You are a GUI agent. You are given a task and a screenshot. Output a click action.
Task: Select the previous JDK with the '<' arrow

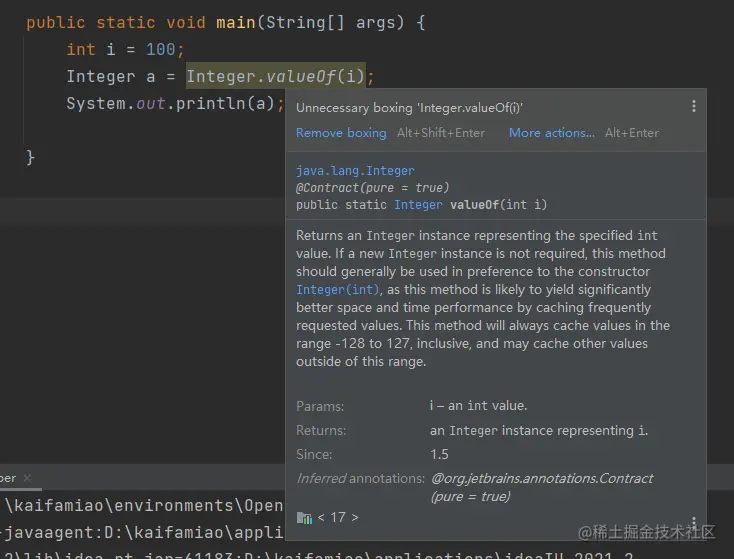[x=321, y=517]
